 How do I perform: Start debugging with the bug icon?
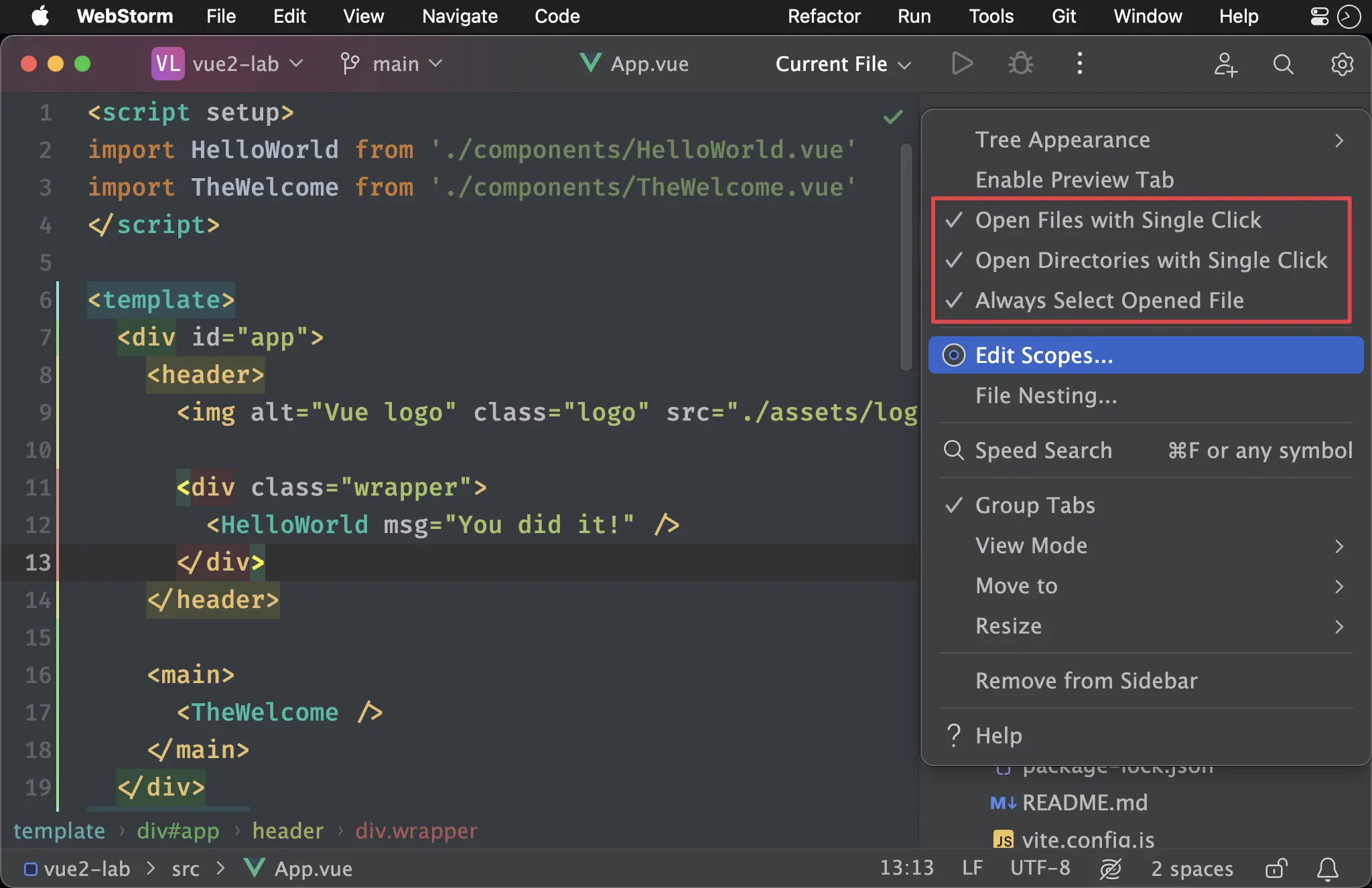point(1020,64)
